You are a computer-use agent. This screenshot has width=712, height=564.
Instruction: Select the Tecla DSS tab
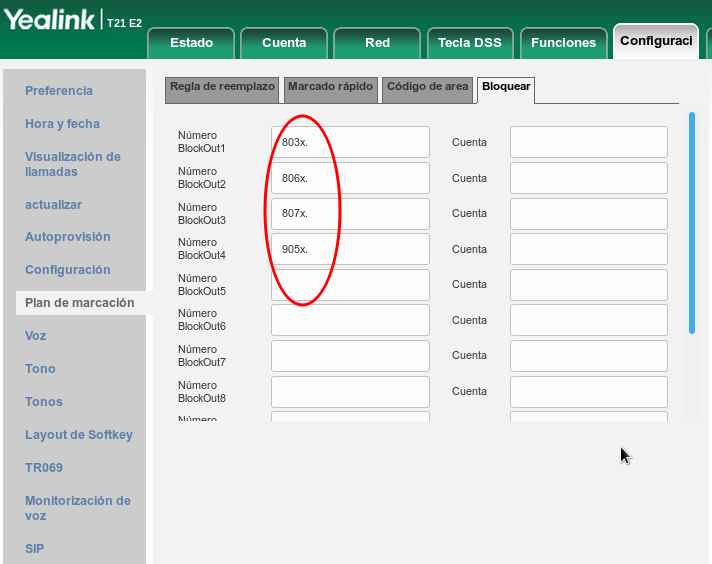(x=469, y=43)
